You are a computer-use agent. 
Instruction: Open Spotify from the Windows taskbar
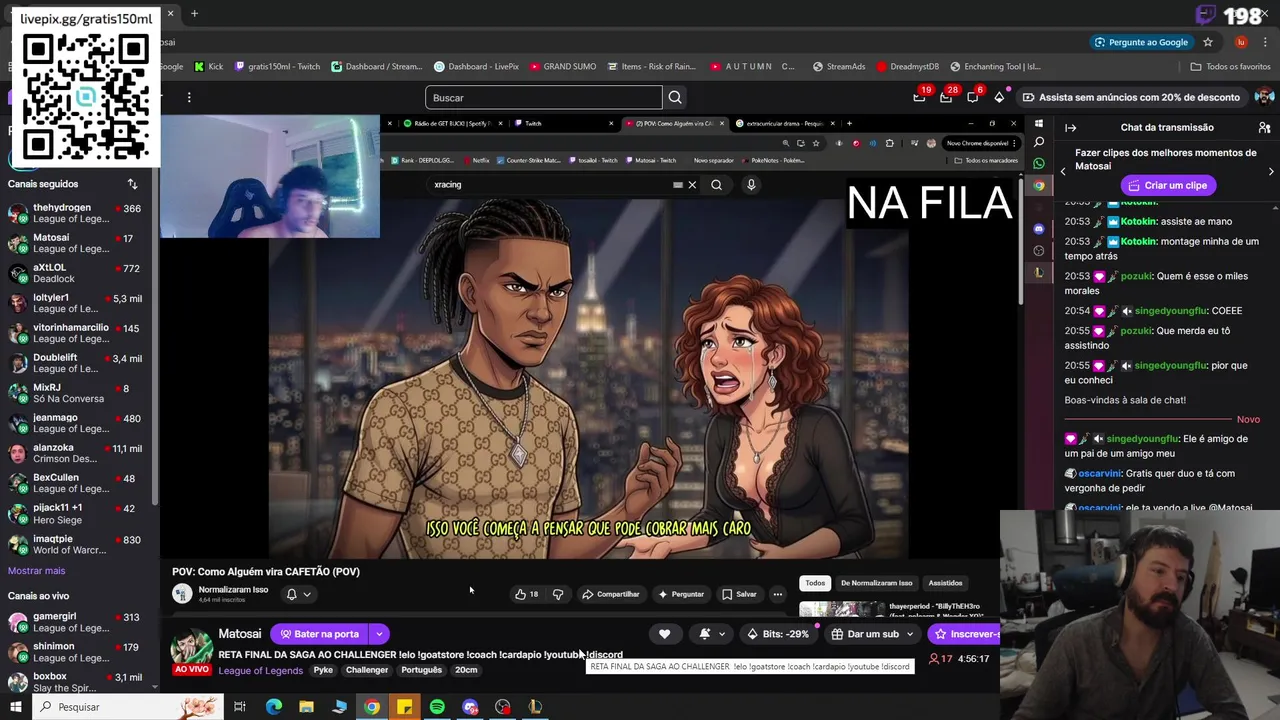(437, 707)
